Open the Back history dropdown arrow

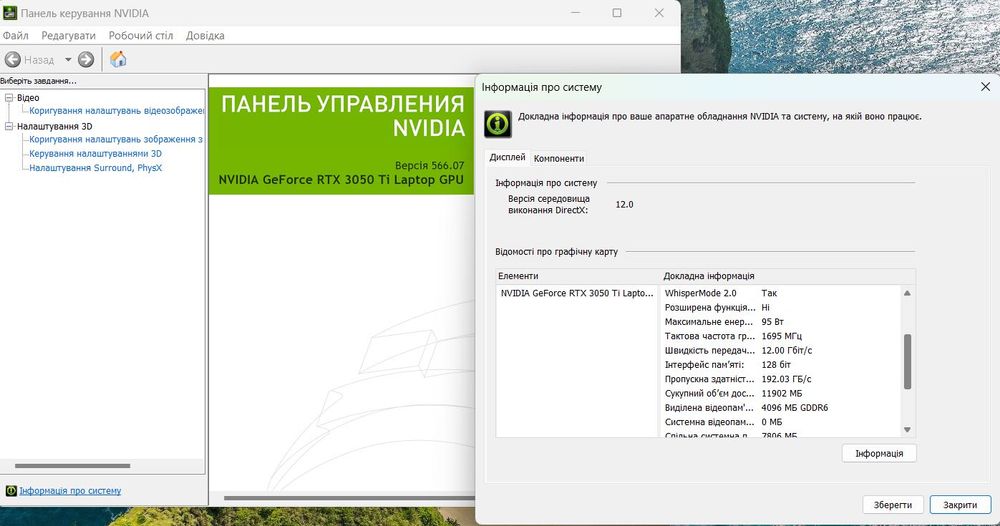pyautogui.click(x=68, y=60)
